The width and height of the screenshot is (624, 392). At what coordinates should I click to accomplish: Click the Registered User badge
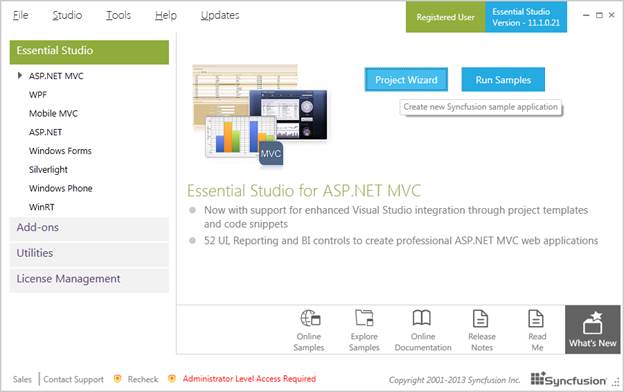[445, 17]
